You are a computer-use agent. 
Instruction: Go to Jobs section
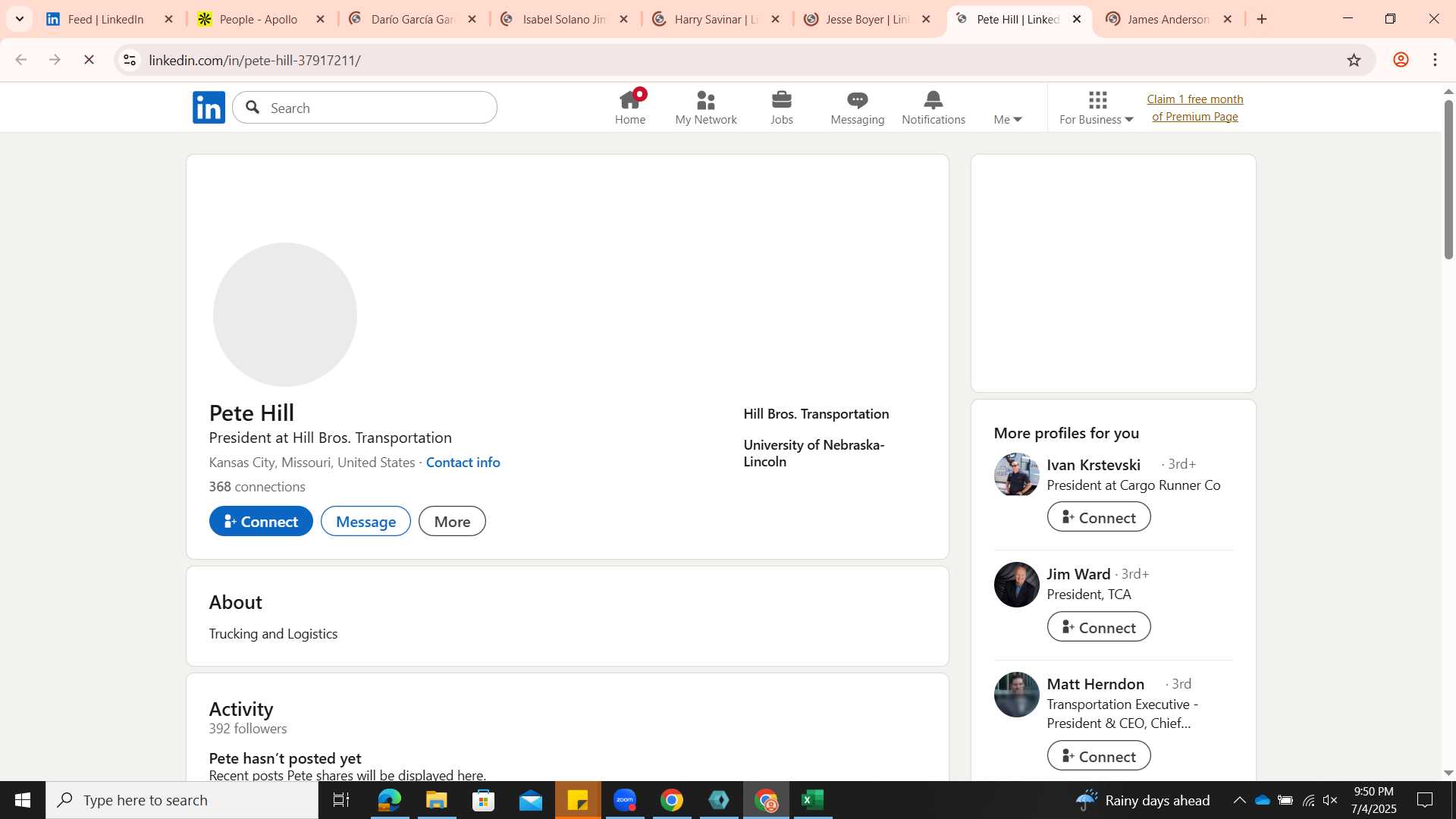coord(781,108)
